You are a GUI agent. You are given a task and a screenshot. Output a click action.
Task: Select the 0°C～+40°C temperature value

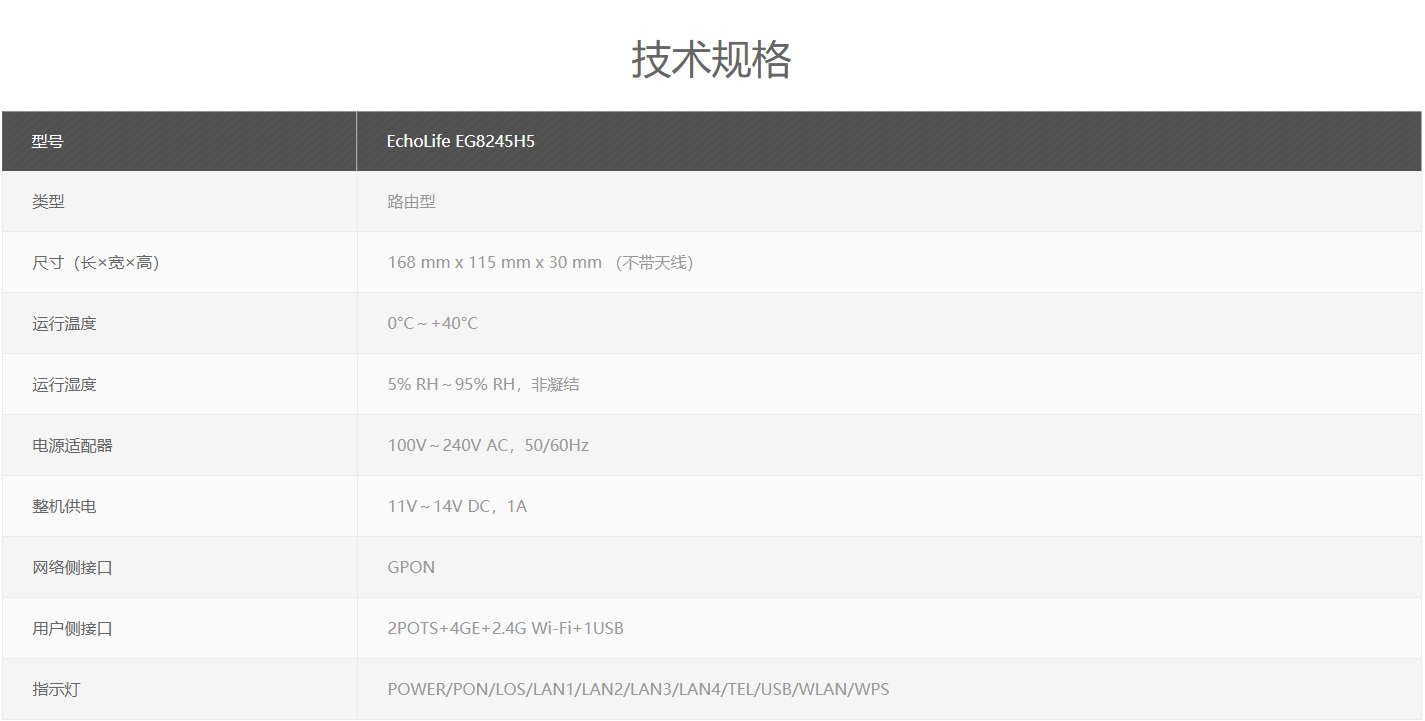point(432,324)
